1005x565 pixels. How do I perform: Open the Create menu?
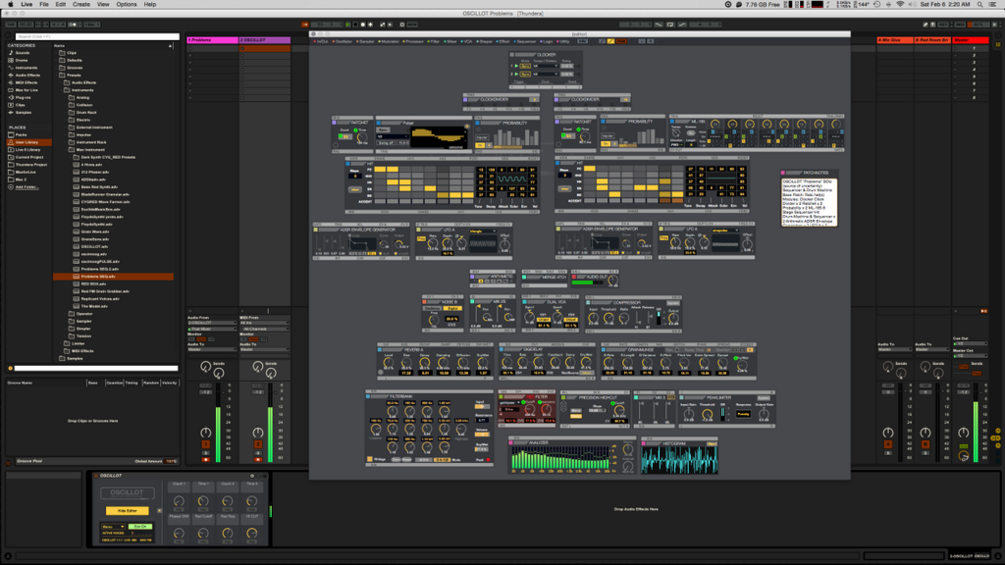(x=81, y=4)
